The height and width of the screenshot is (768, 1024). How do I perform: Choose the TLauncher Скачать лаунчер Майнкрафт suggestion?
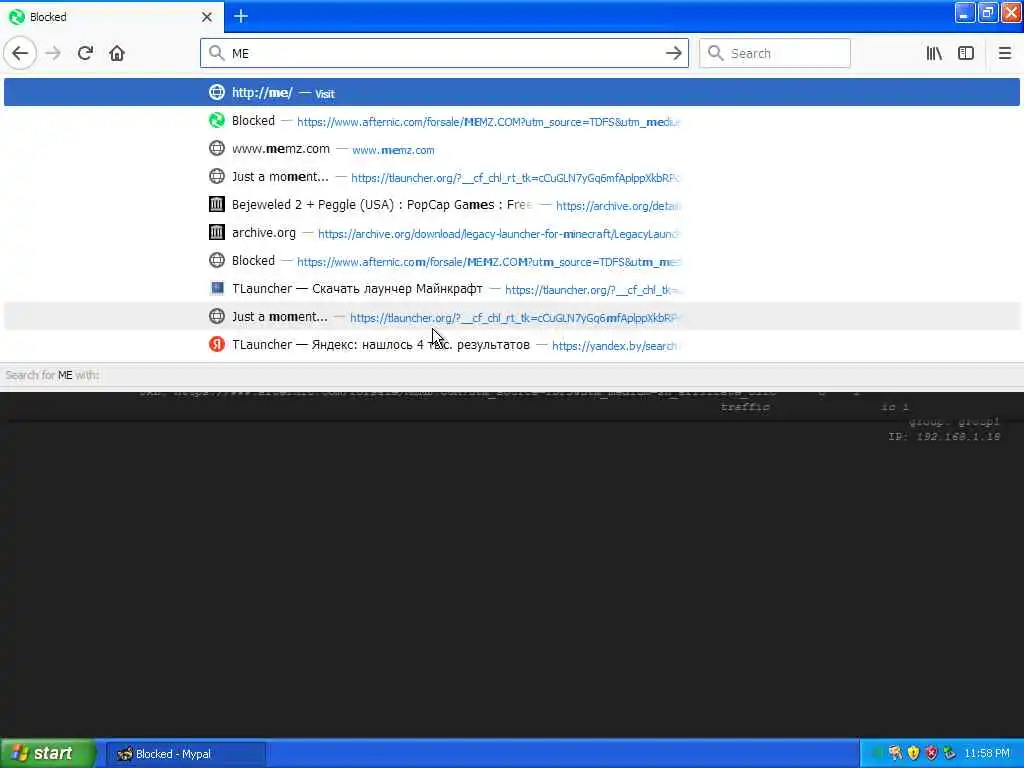click(x=511, y=289)
